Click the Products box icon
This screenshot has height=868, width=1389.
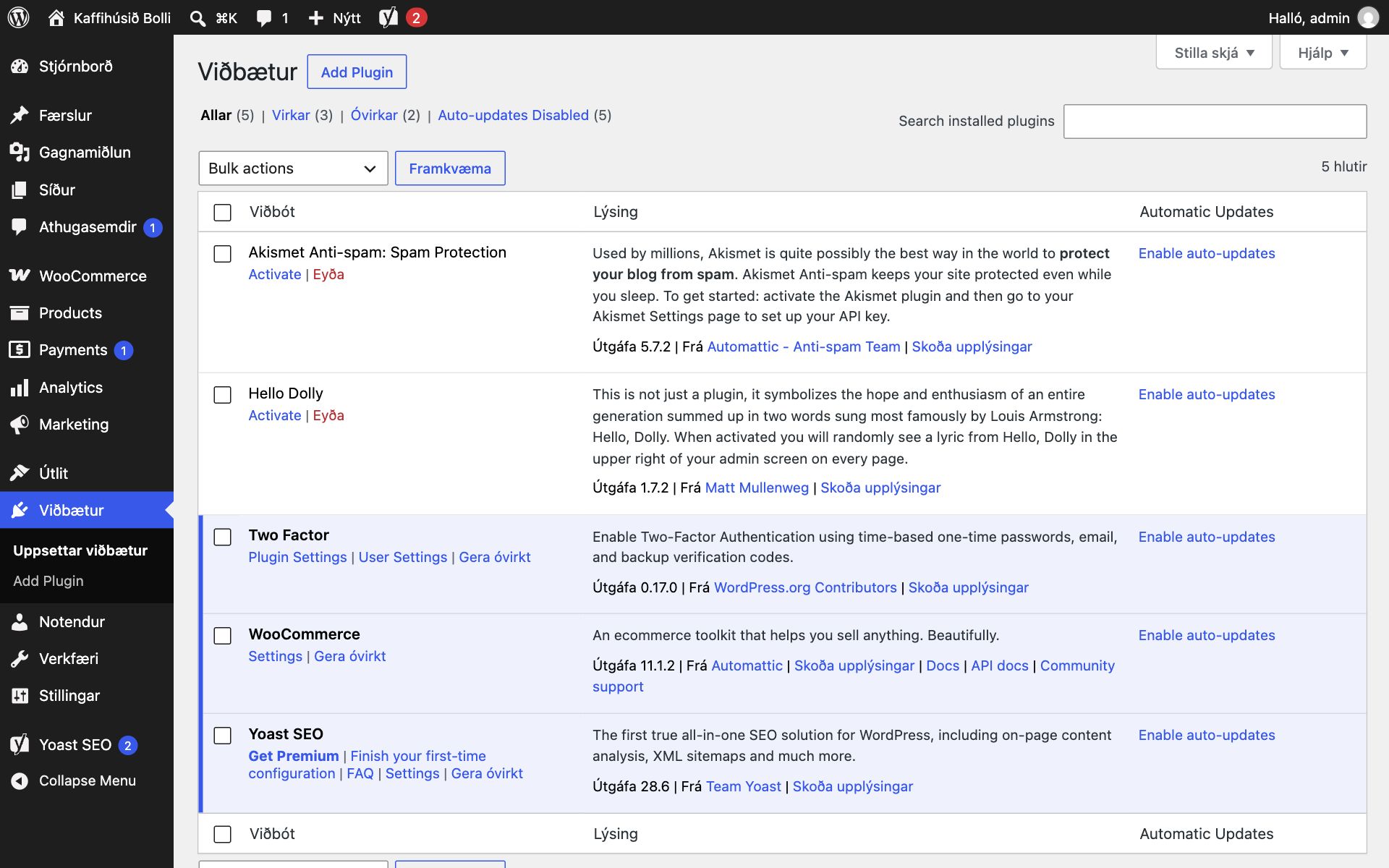(x=20, y=313)
